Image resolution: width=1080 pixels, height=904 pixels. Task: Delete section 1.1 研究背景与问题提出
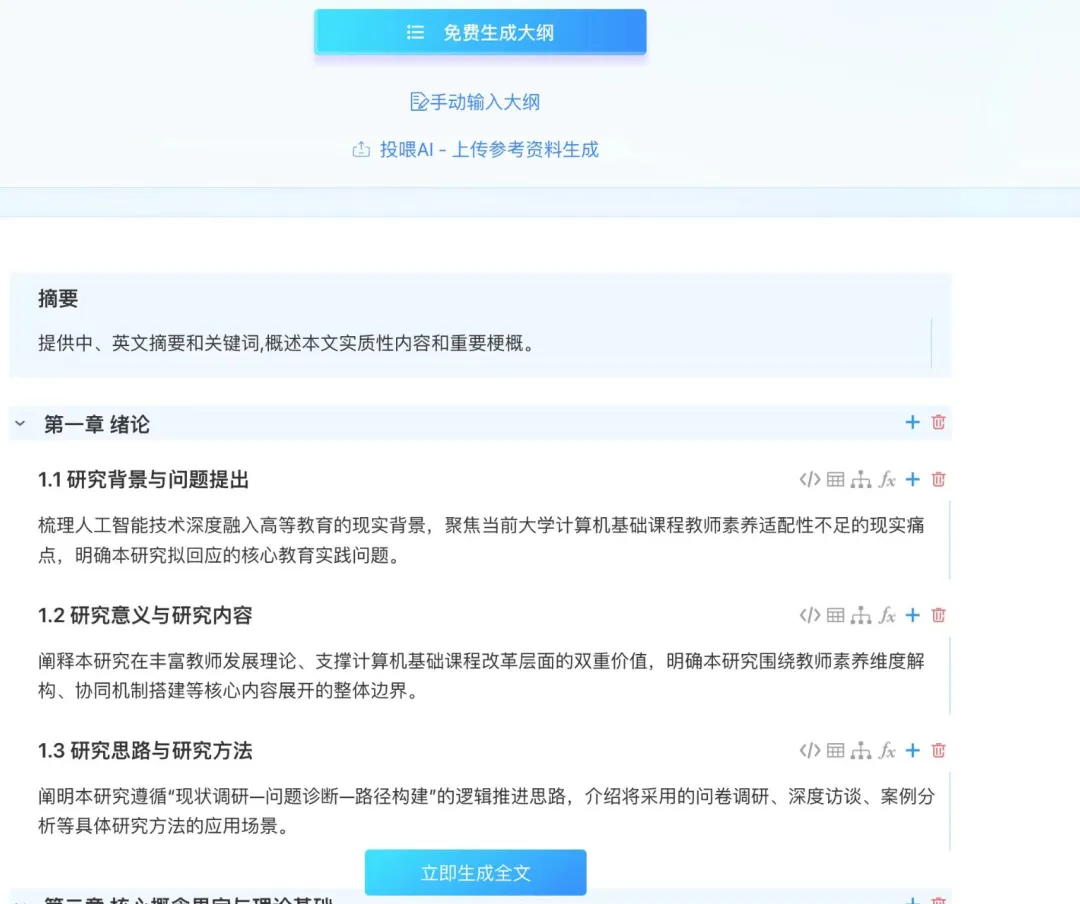pyautogui.click(x=938, y=480)
